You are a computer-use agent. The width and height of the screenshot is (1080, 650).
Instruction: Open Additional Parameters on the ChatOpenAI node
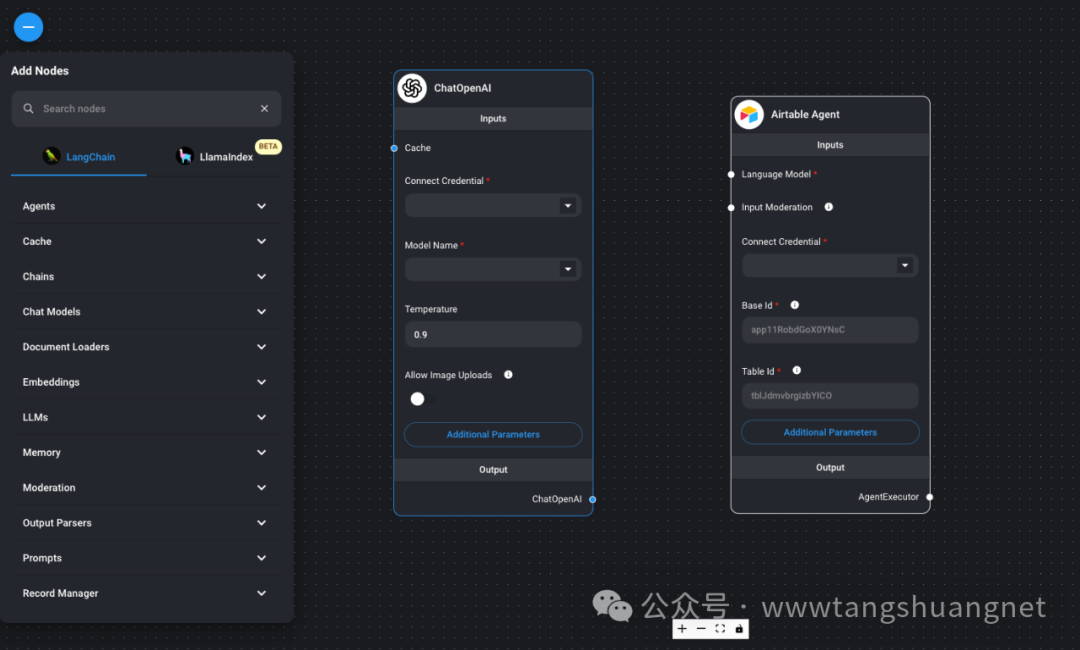pos(493,434)
